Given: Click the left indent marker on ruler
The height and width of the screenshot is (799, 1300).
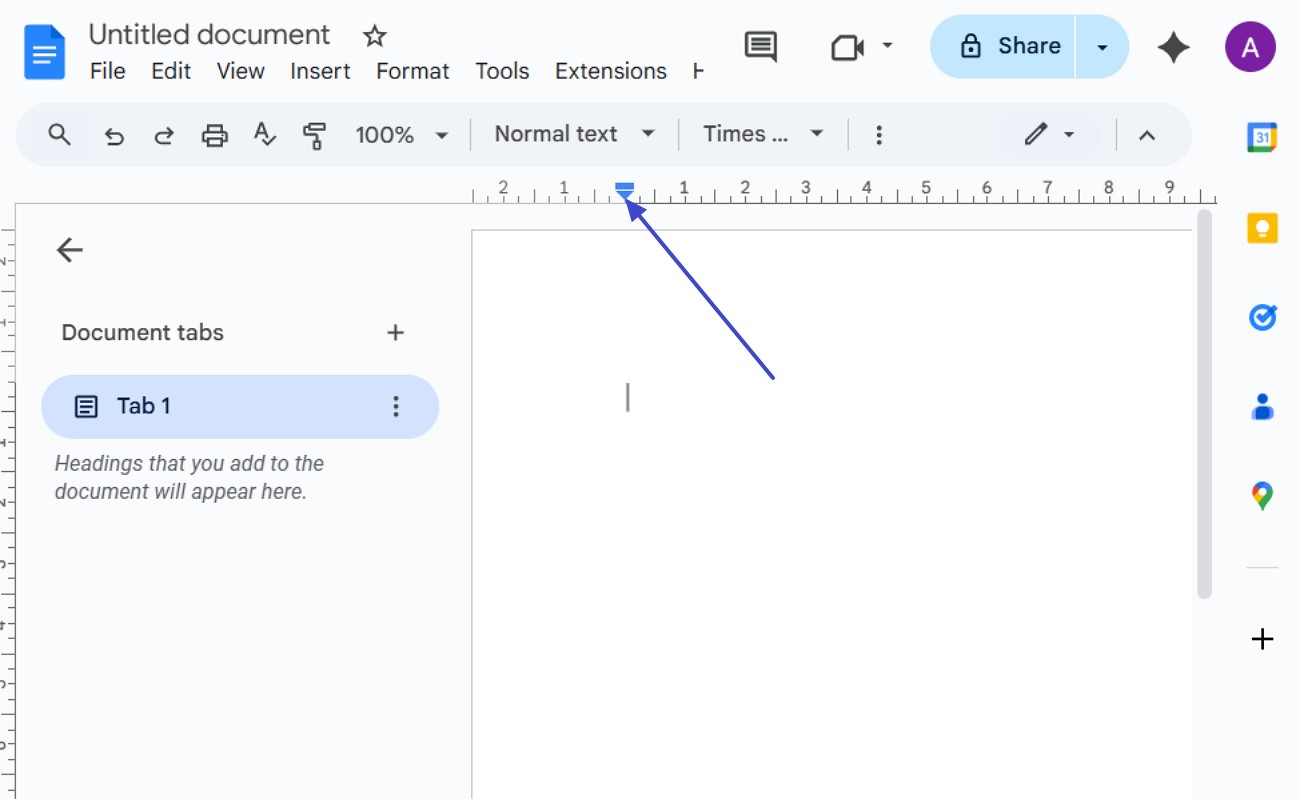Looking at the screenshot, I should (x=624, y=195).
